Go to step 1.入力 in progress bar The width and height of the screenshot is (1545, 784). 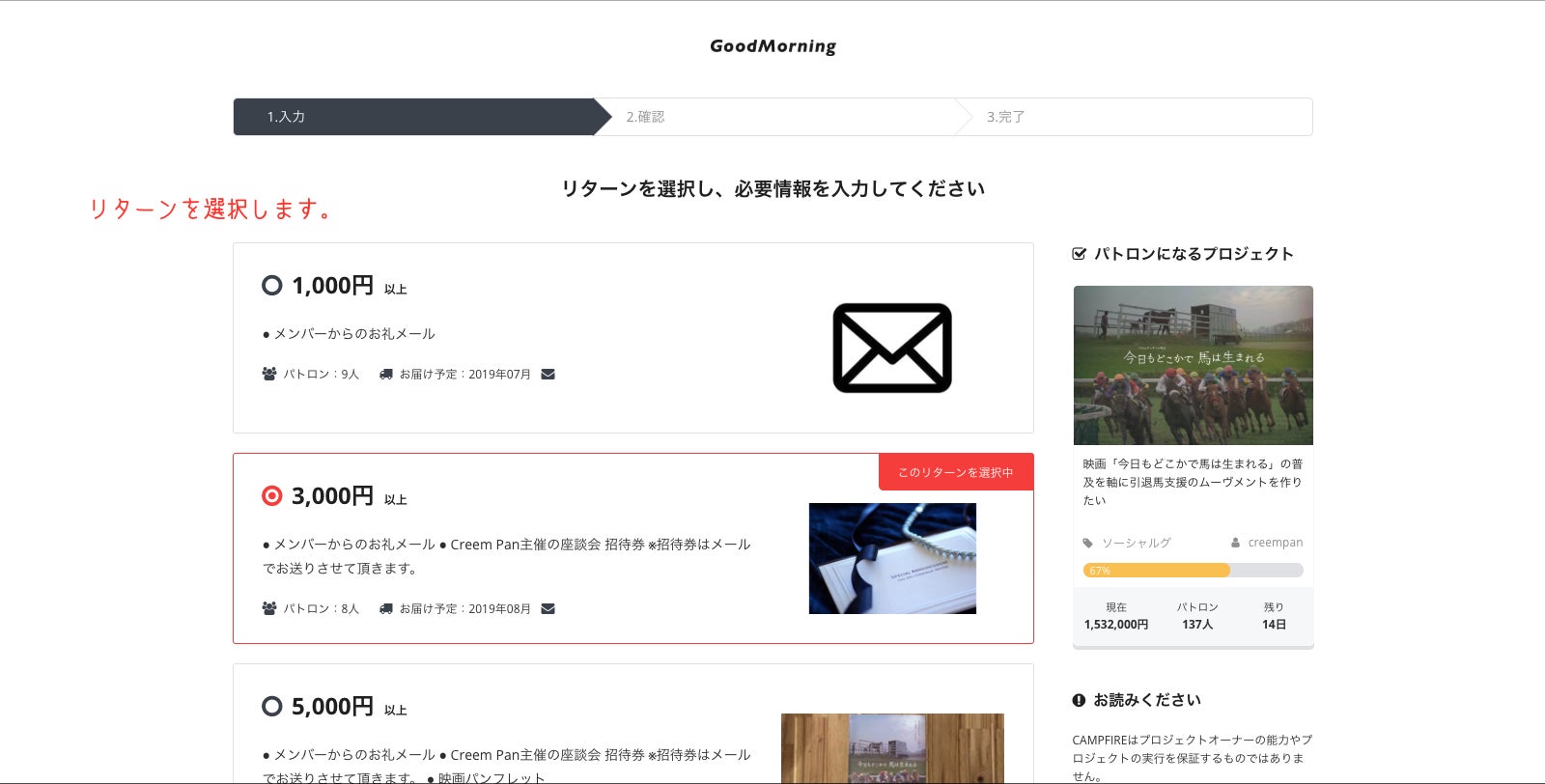point(286,117)
